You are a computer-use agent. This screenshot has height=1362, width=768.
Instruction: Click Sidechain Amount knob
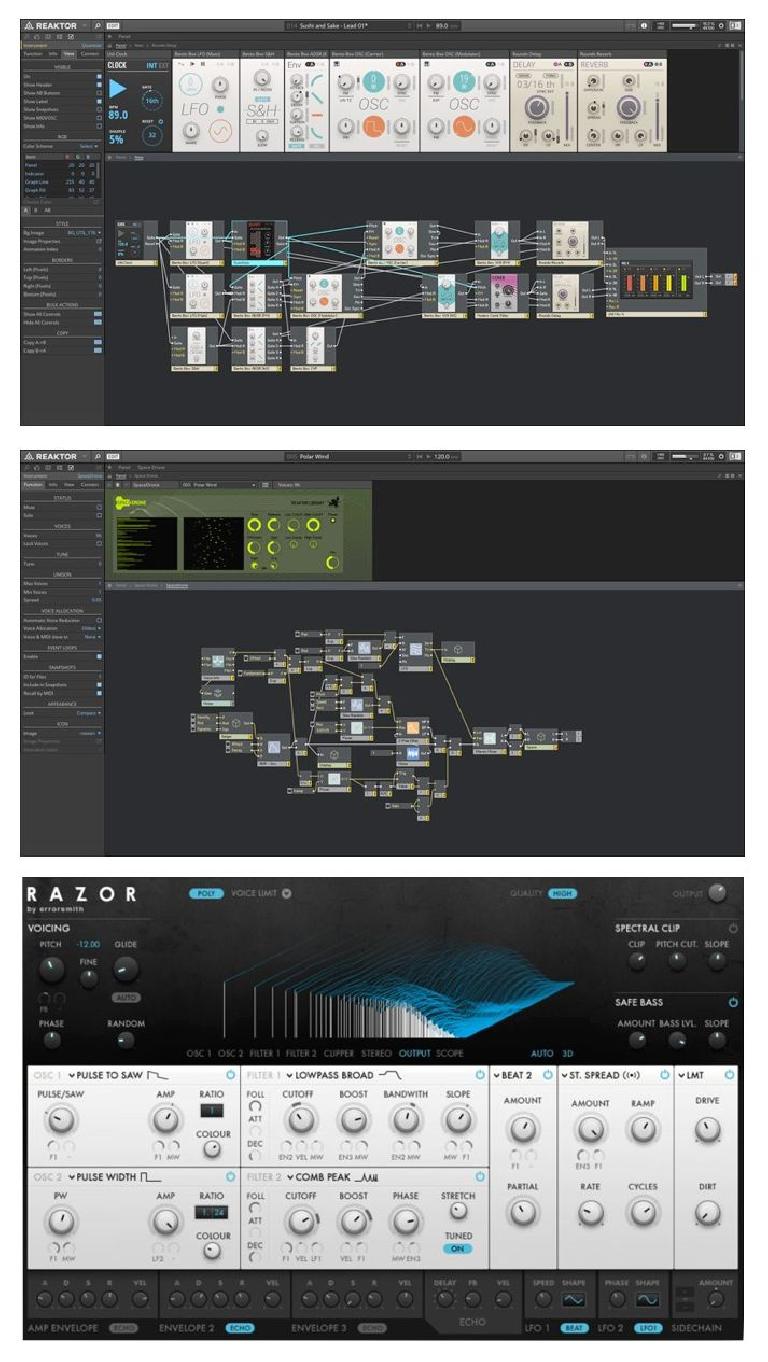point(715,1300)
